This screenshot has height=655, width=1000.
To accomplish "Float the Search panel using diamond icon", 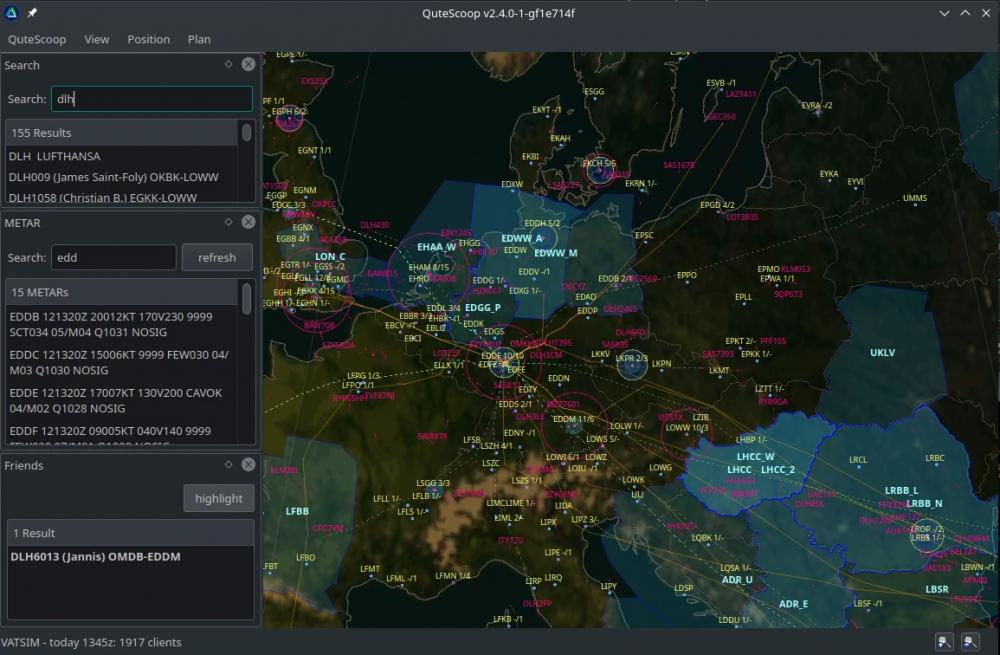I will [228, 65].
